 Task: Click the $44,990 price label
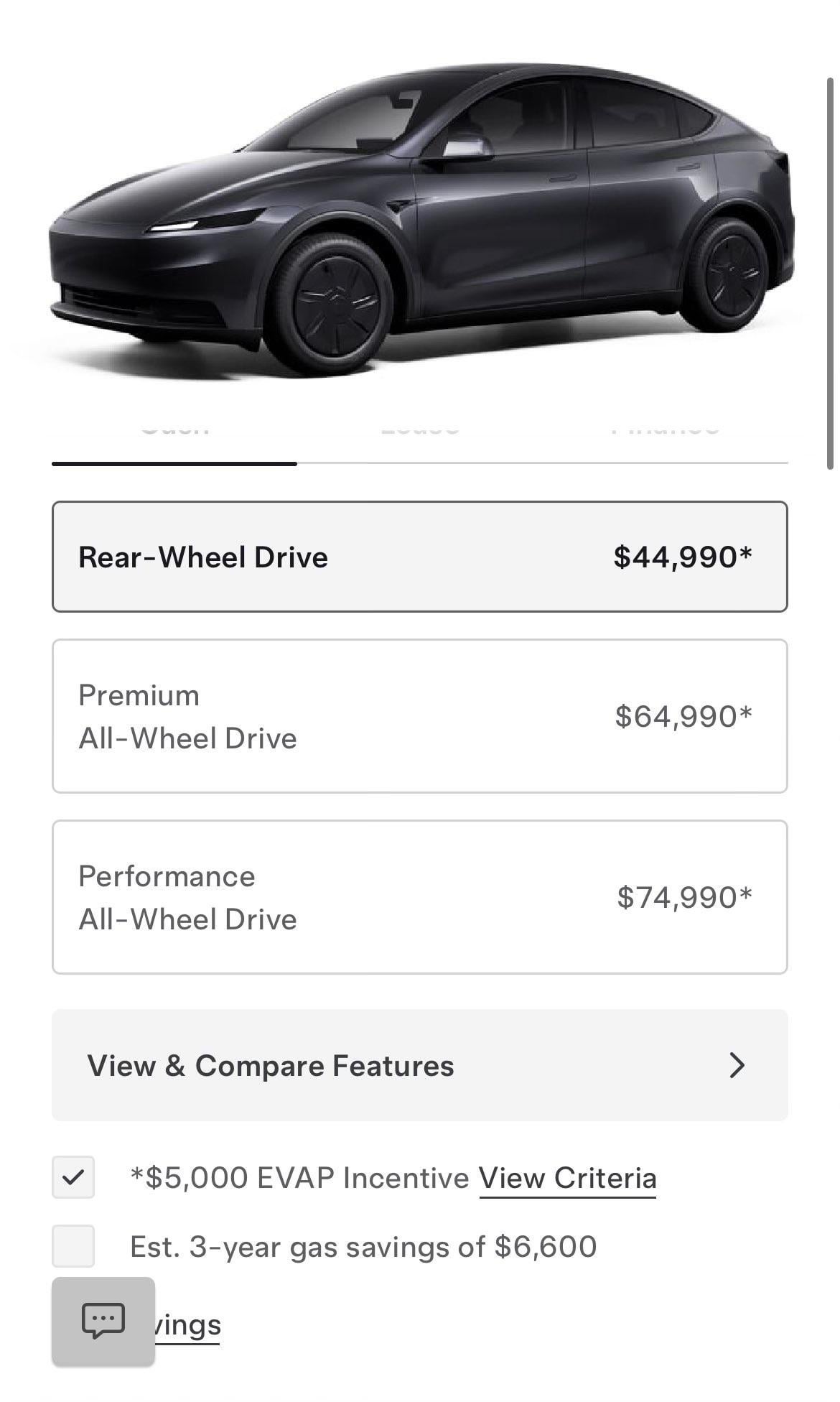[x=683, y=557]
